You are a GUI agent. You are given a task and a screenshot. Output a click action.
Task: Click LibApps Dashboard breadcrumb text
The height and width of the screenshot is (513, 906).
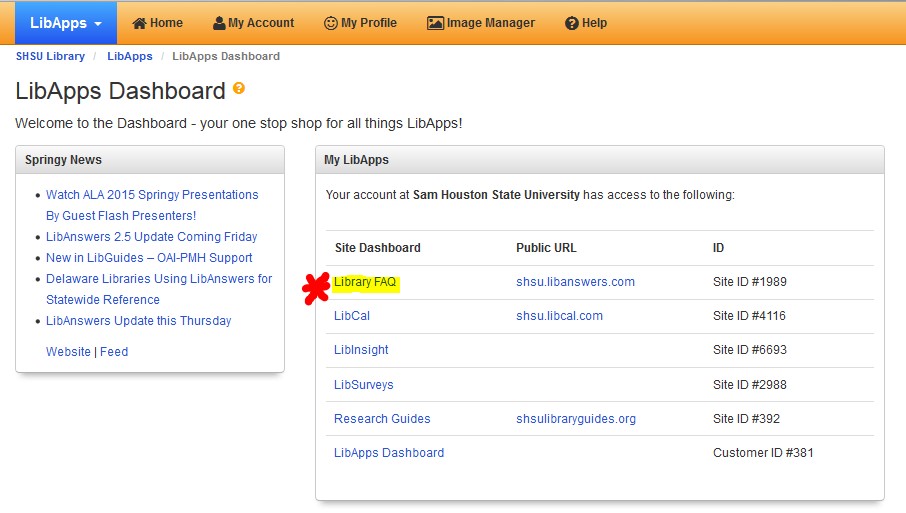coord(226,56)
